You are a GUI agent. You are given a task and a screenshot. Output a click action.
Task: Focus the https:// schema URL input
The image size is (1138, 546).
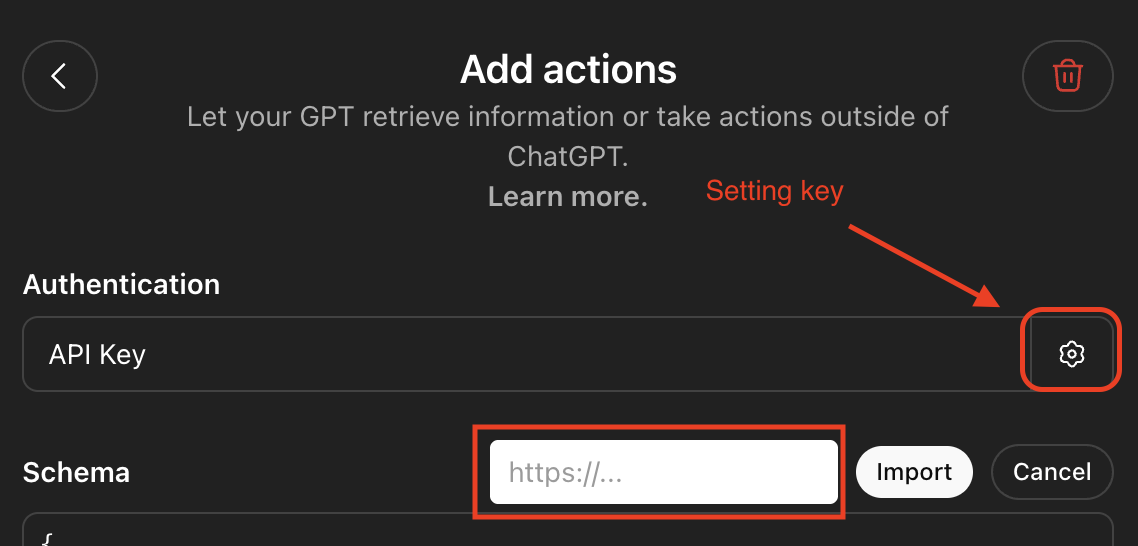click(x=663, y=472)
